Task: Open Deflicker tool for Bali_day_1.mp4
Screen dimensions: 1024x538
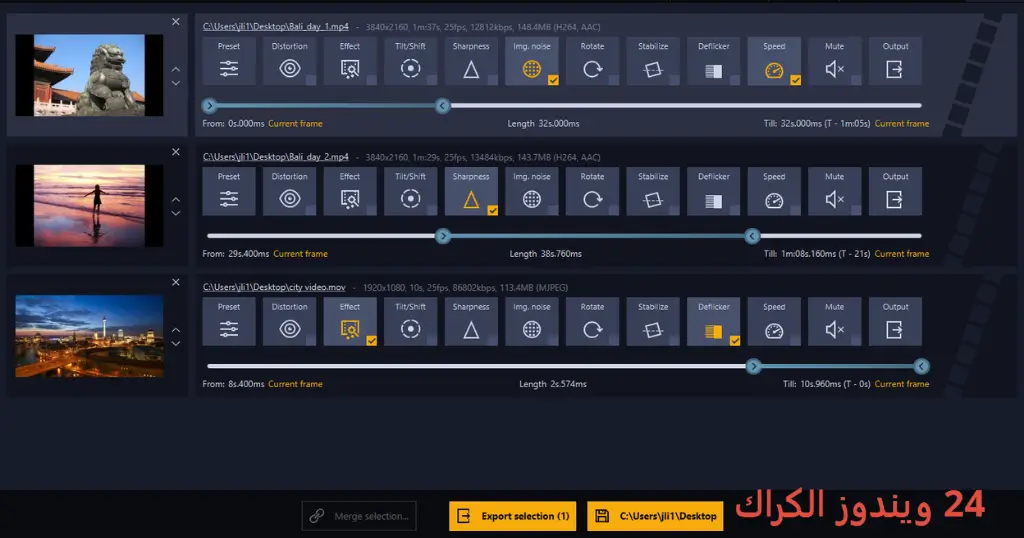Action: click(714, 61)
